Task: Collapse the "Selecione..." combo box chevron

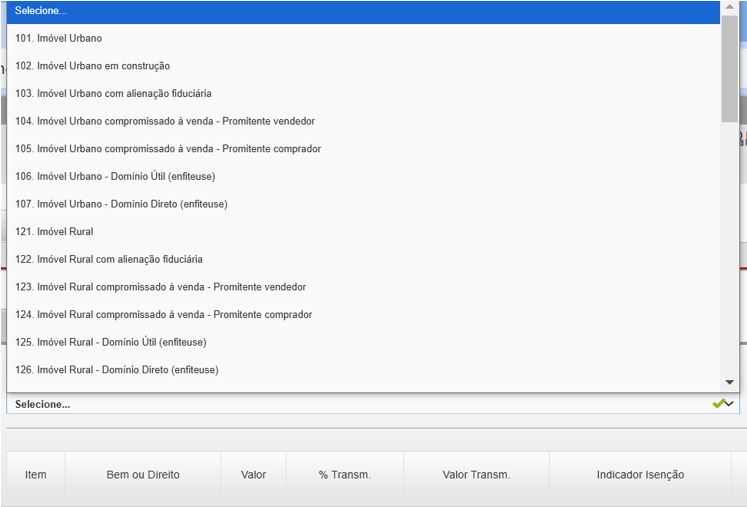Action: (x=729, y=404)
